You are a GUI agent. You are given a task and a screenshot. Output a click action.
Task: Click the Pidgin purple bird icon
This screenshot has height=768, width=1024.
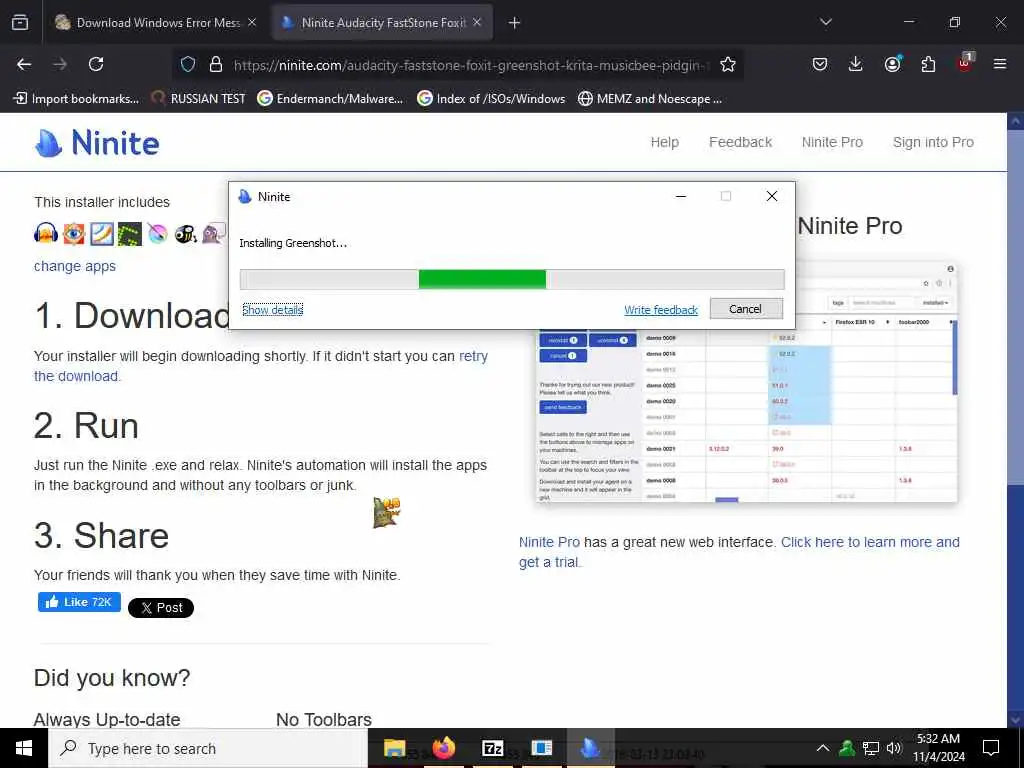click(x=214, y=233)
